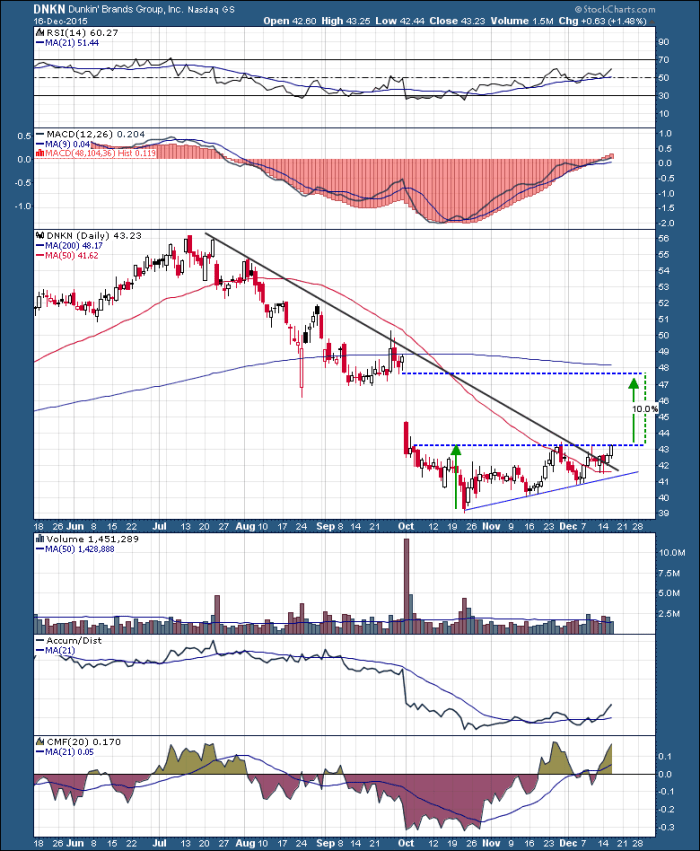This screenshot has height=851, width=700.
Task: Click the bar icon beside Volume 1,451,289
Action: click(x=40, y=539)
